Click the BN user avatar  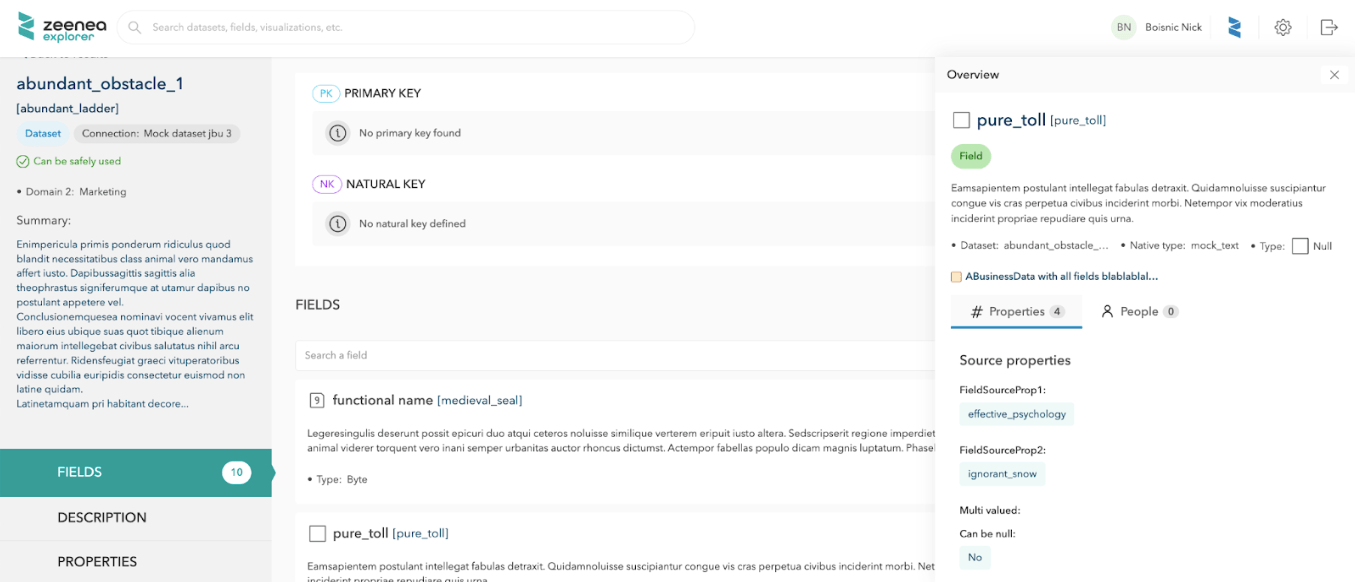1124,27
